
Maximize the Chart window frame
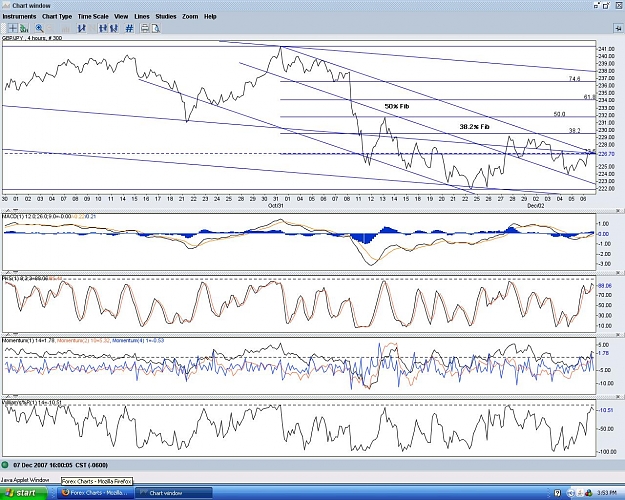point(607,6)
